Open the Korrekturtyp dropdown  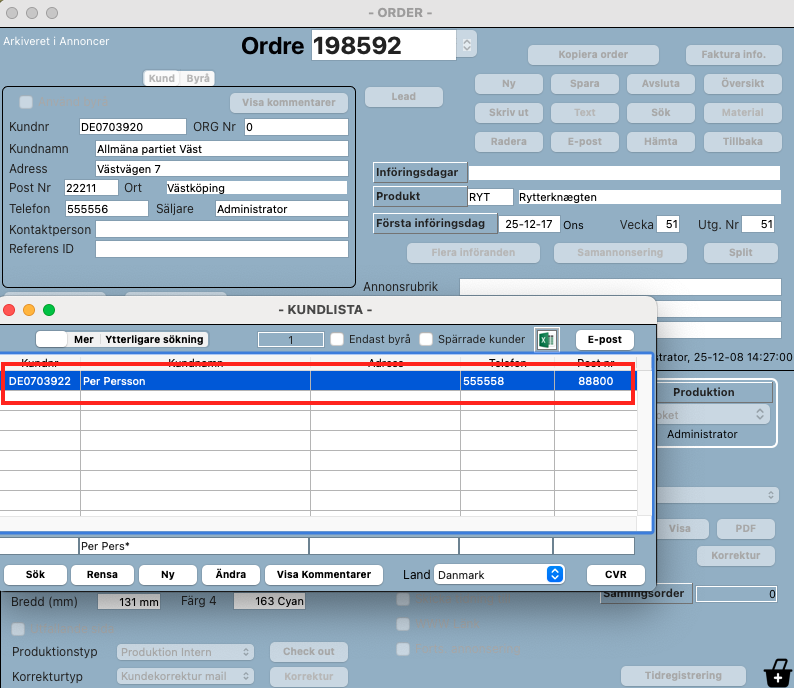point(186,677)
